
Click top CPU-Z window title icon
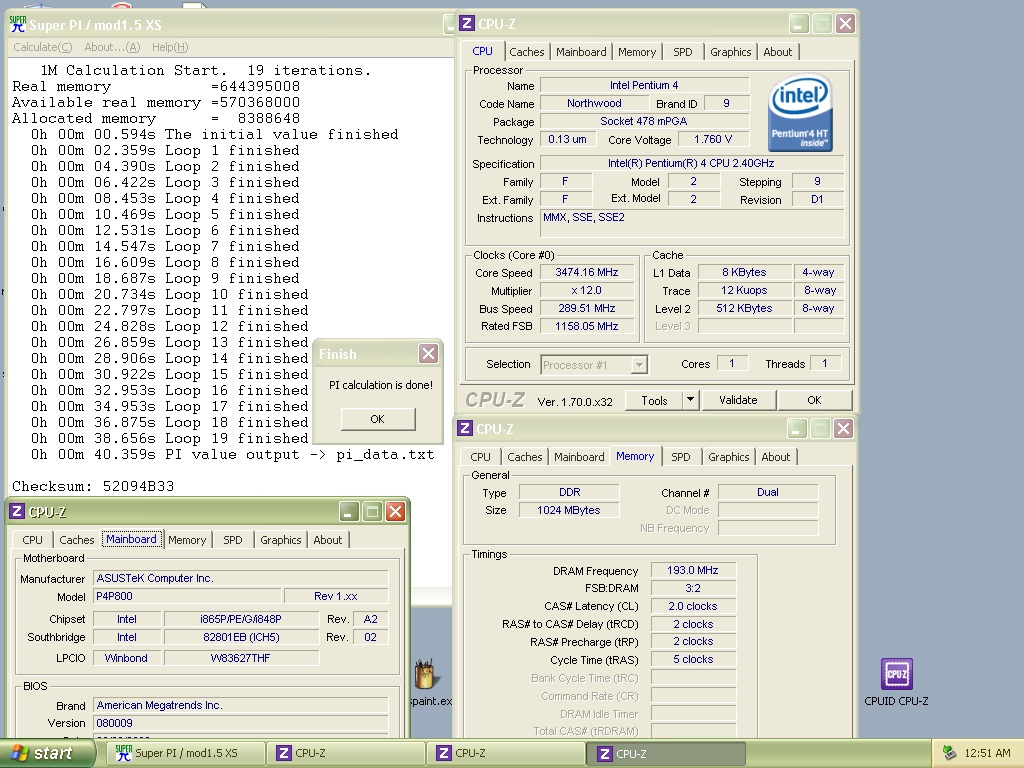[x=466, y=24]
